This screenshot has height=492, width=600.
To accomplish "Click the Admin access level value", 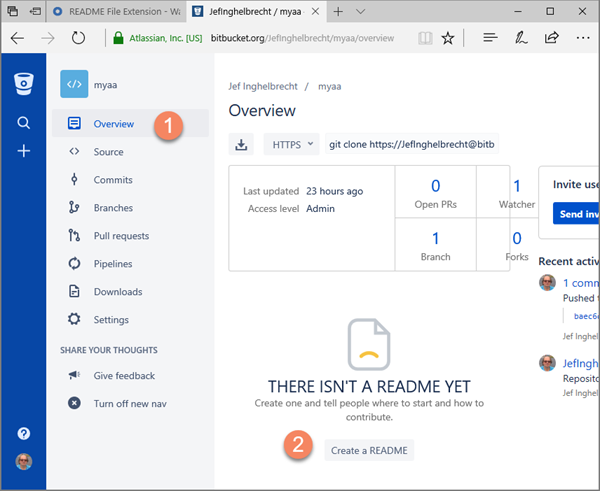I will coord(320,209).
